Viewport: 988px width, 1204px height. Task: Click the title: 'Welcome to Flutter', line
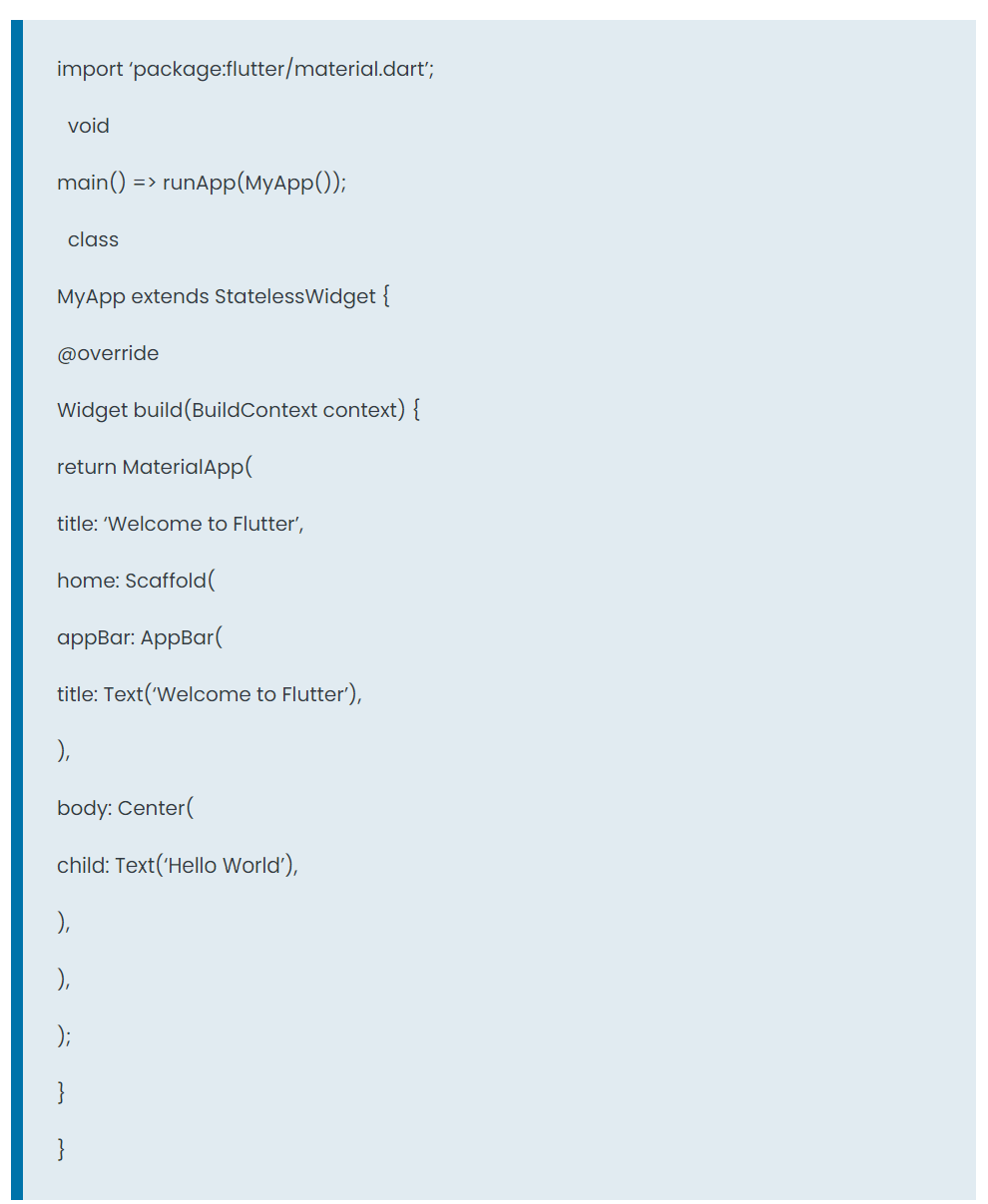181,525
